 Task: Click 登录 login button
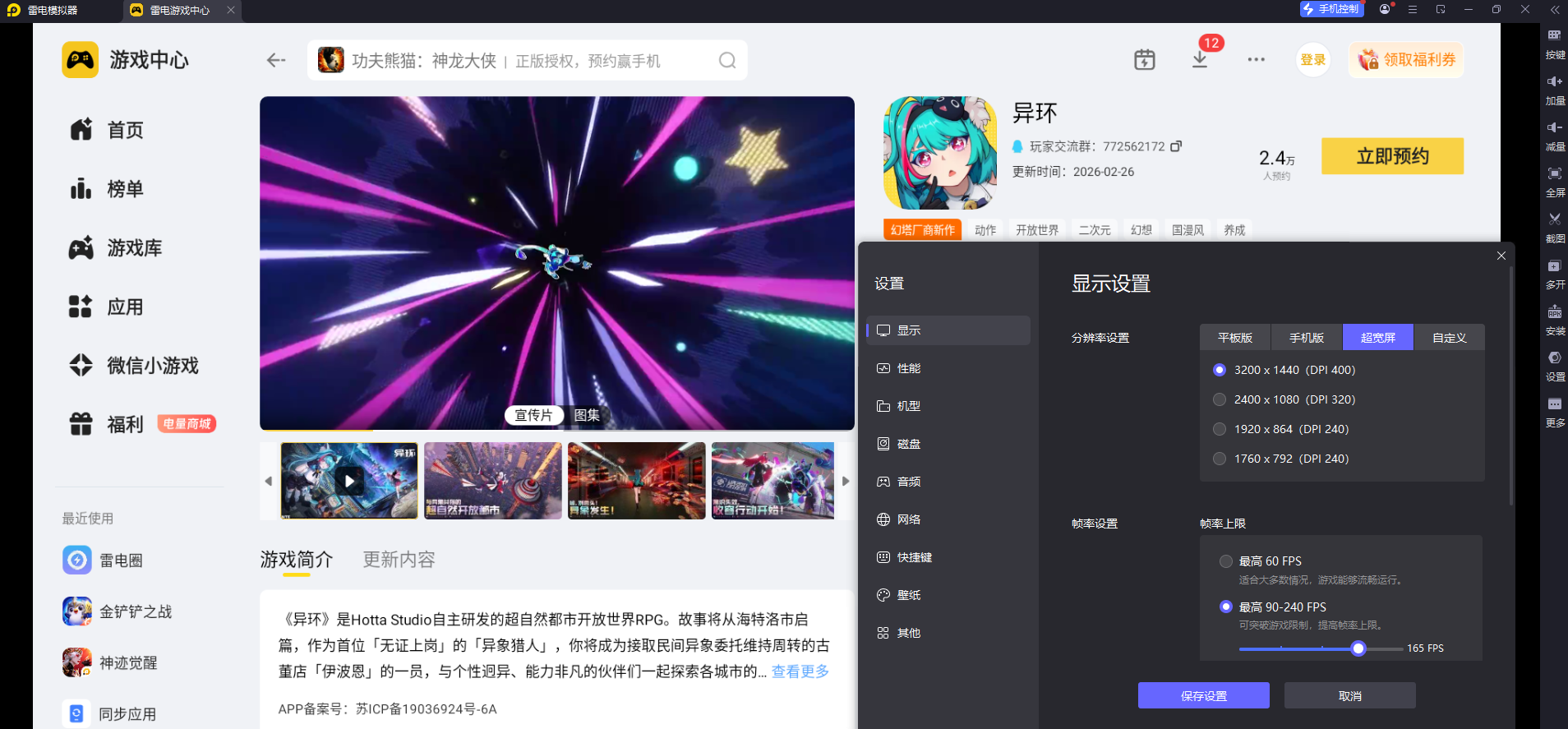point(1313,60)
